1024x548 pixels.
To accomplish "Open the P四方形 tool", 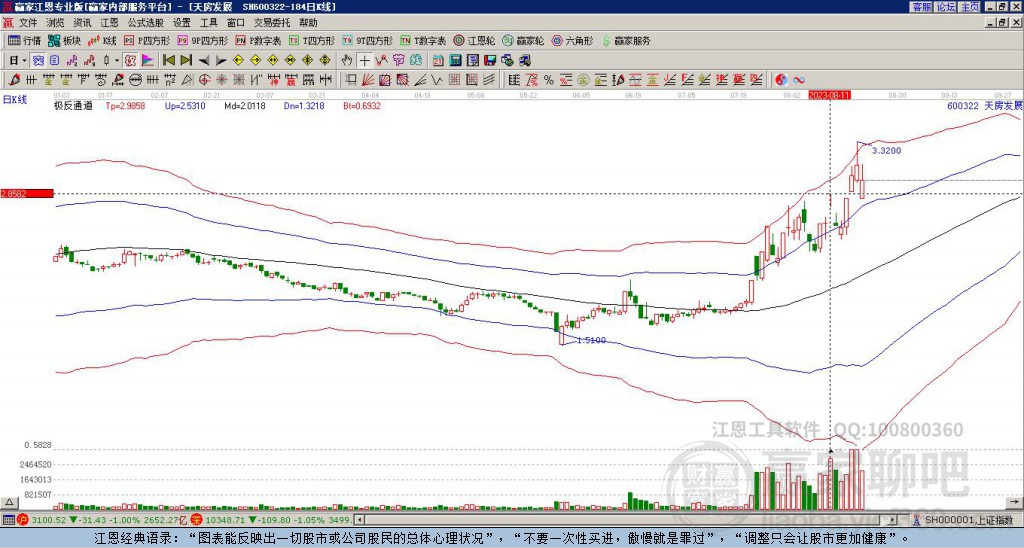I will click(147, 40).
